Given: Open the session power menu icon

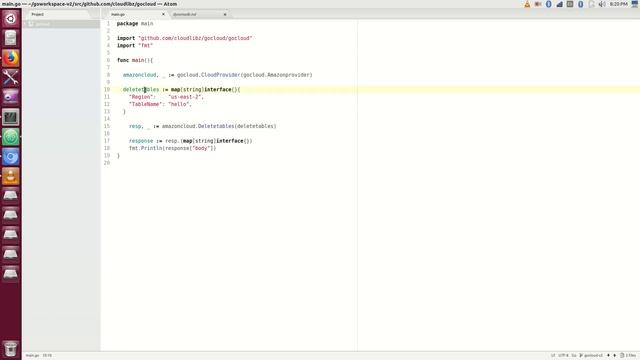Looking at the screenshot, I should [x=635, y=4].
